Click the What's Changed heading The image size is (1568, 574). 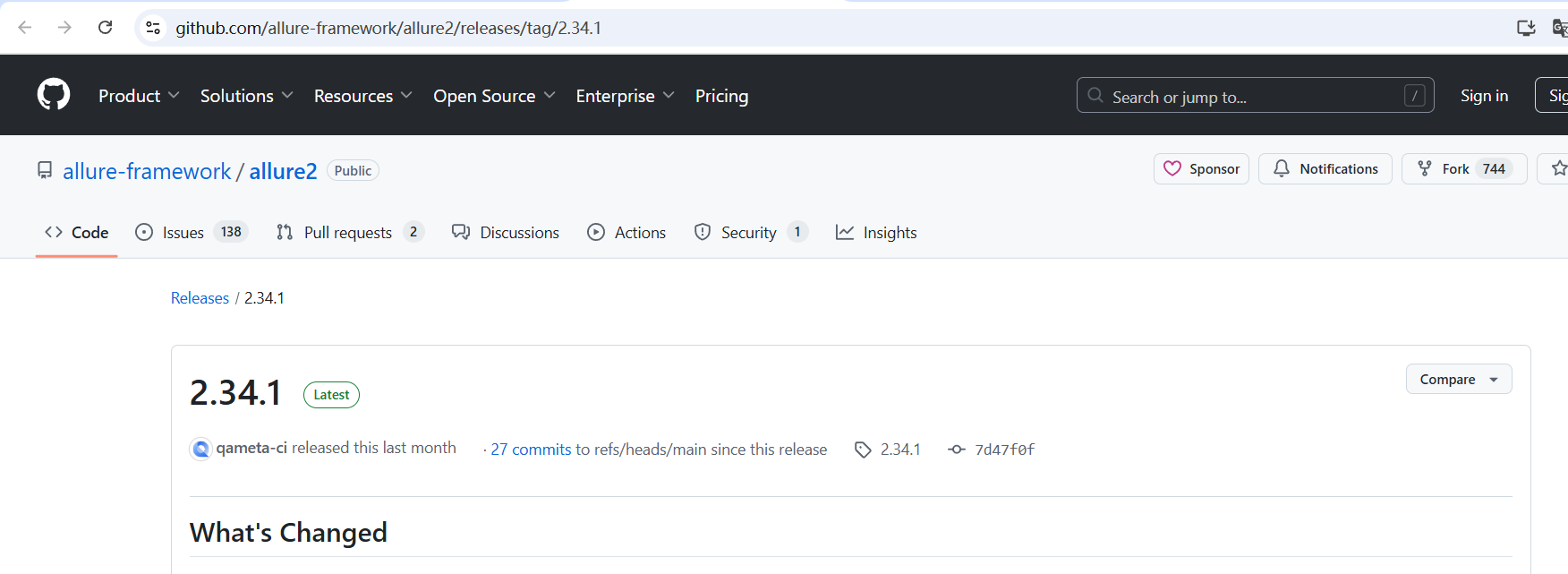[x=288, y=533]
